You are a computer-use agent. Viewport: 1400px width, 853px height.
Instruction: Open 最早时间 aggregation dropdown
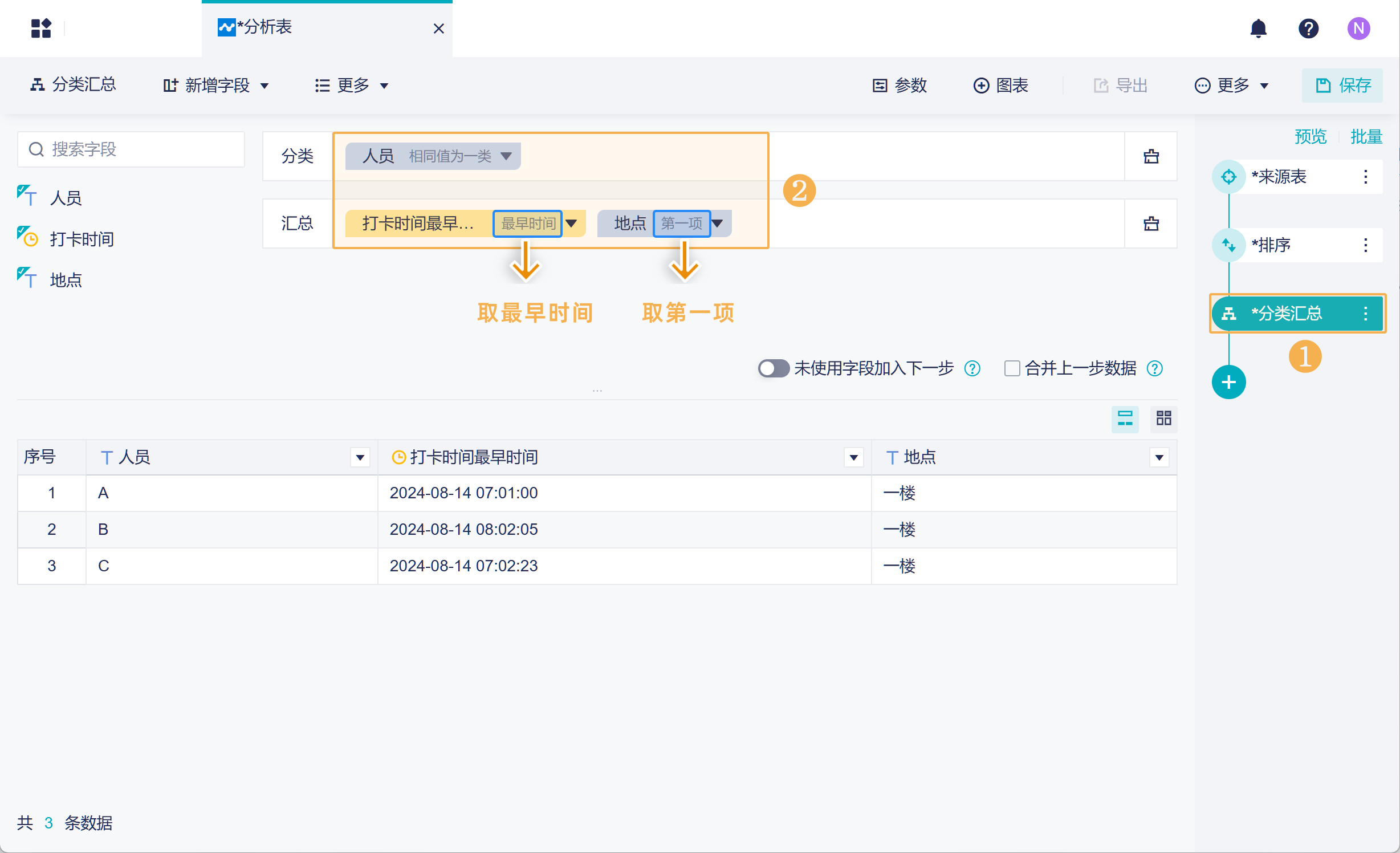pyautogui.click(x=571, y=224)
